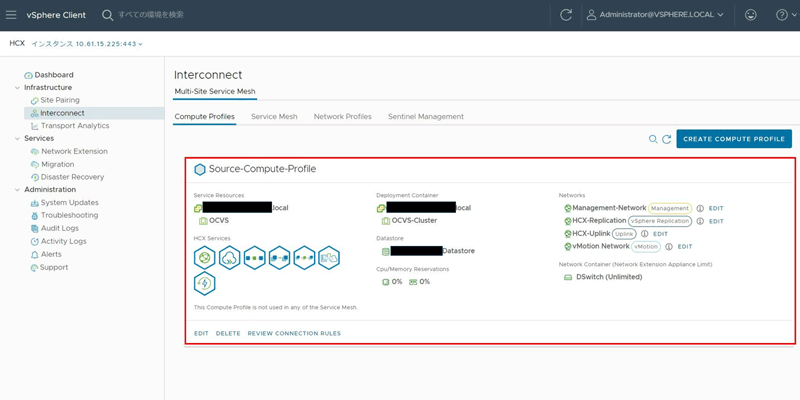Click EDIT next to vMotion Network

coord(685,246)
